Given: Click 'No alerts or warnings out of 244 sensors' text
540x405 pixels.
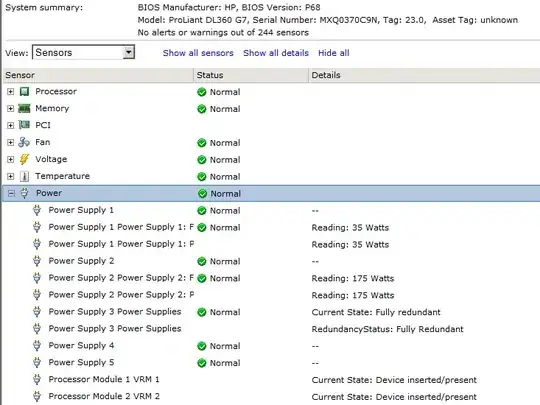Looking at the screenshot, I should click(x=223, y=33).
